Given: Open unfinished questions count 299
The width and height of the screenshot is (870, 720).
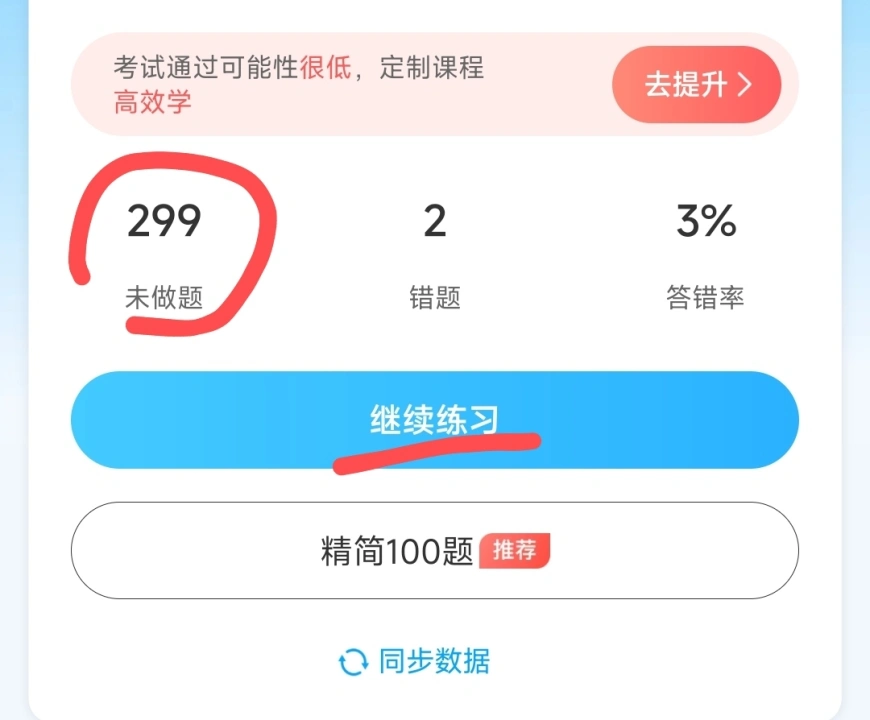Looking at the screenshot, I should pos(164,221).
